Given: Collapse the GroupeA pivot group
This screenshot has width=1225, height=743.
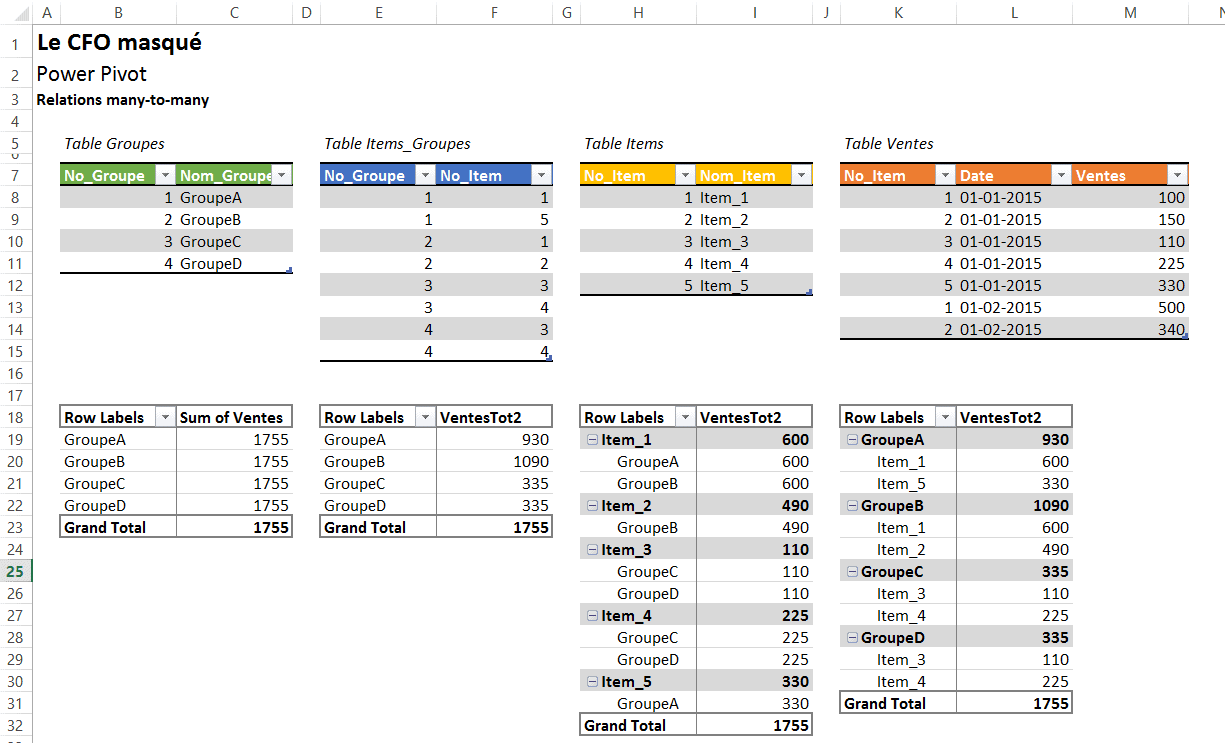Looking at the screenshot, I should tap(852, 440).
